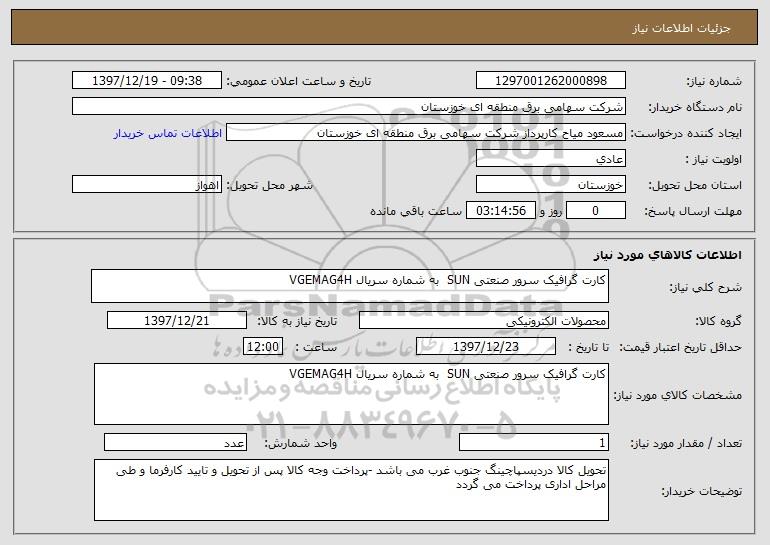Click the label شماره نیاز

(x=714, y=81)
